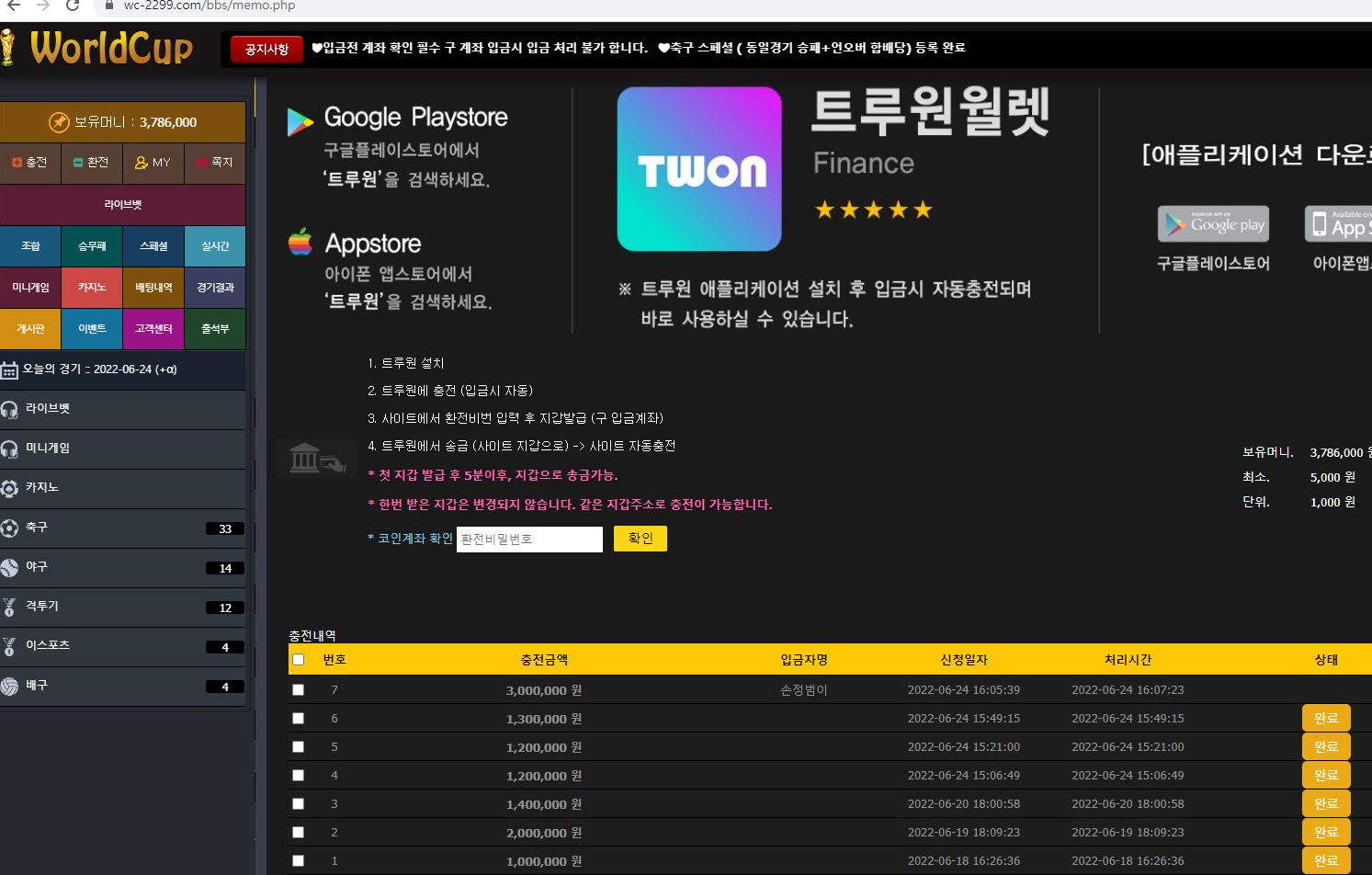Click the medal icon for 격투기
Image resolution: width=1372 pixels, height=875 pixels.
(x=9, y=607)
